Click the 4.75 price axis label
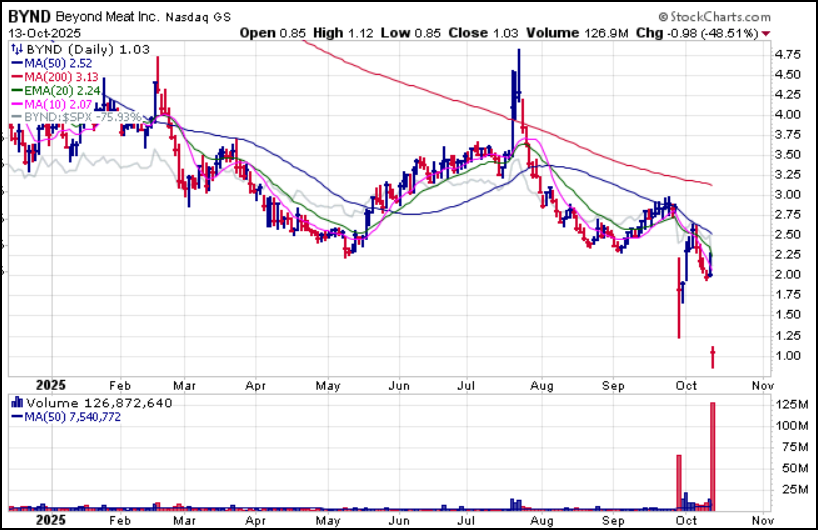Image resolution: width=818 pixels, height=530 pixels. 788,54
